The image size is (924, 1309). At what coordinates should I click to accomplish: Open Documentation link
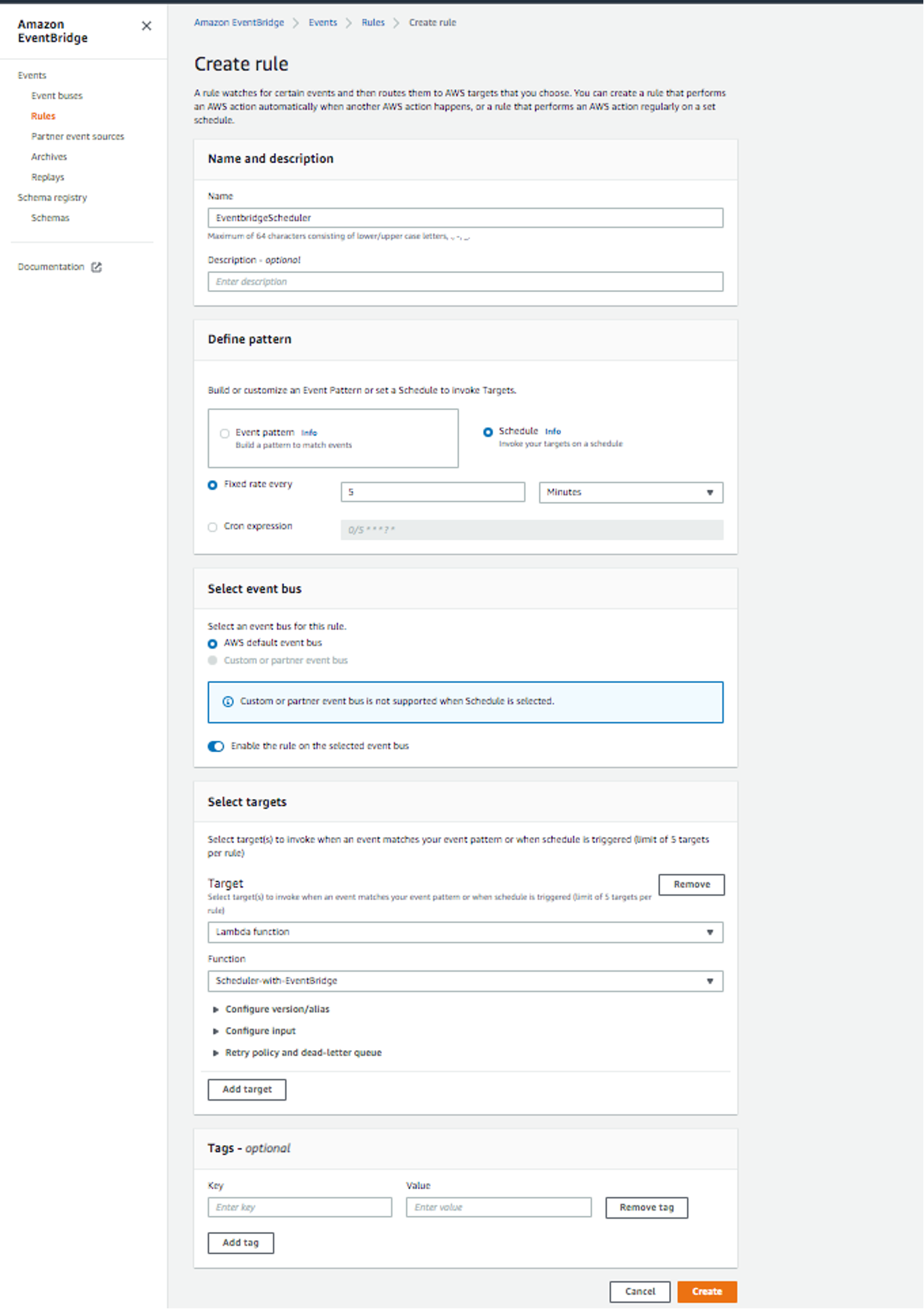point(51,267)
